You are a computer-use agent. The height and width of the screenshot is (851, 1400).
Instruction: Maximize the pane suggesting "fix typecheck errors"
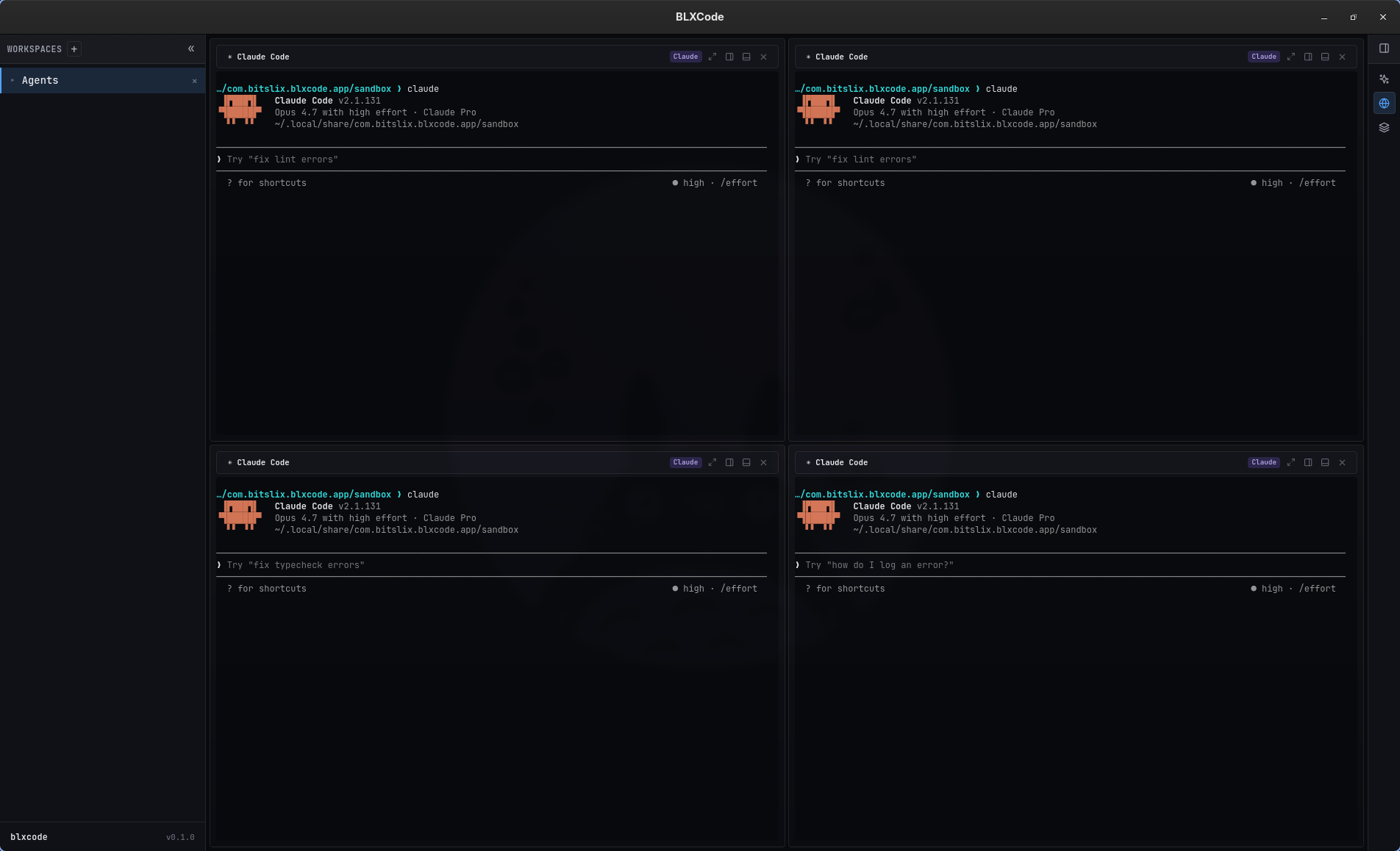click(x=712, y=462)
